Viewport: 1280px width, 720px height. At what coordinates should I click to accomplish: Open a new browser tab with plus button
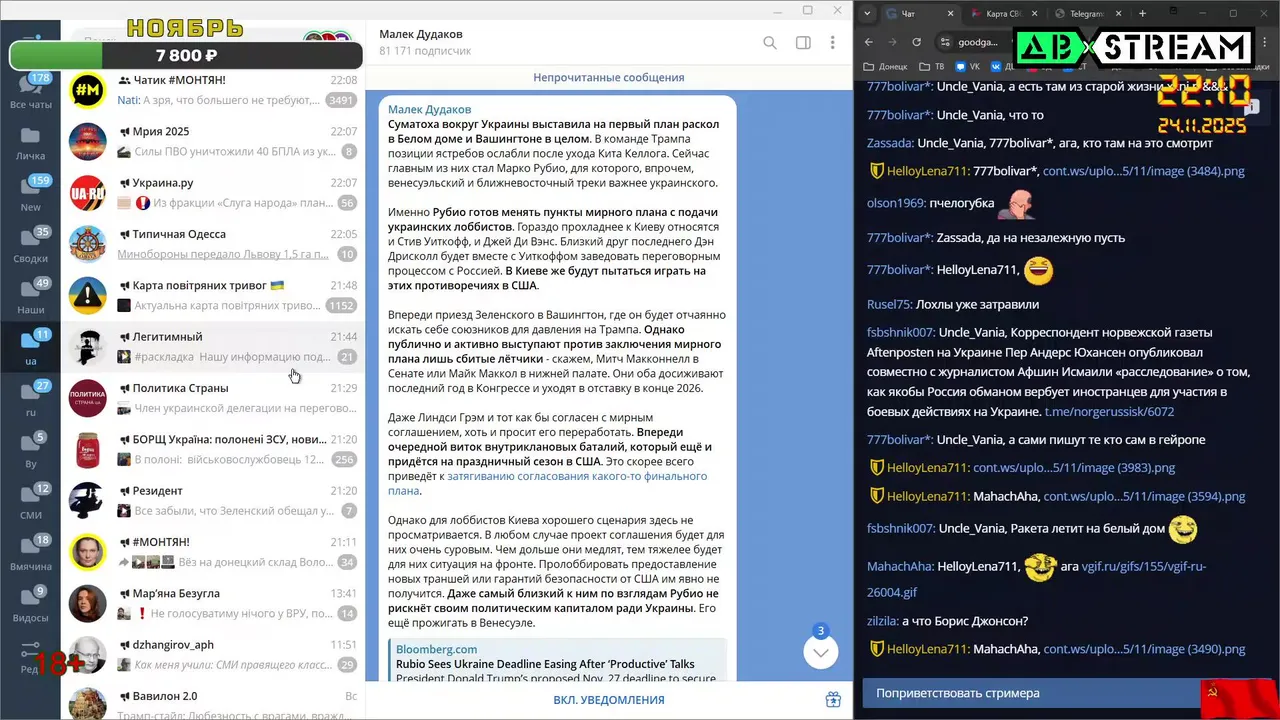point(1142,13)
